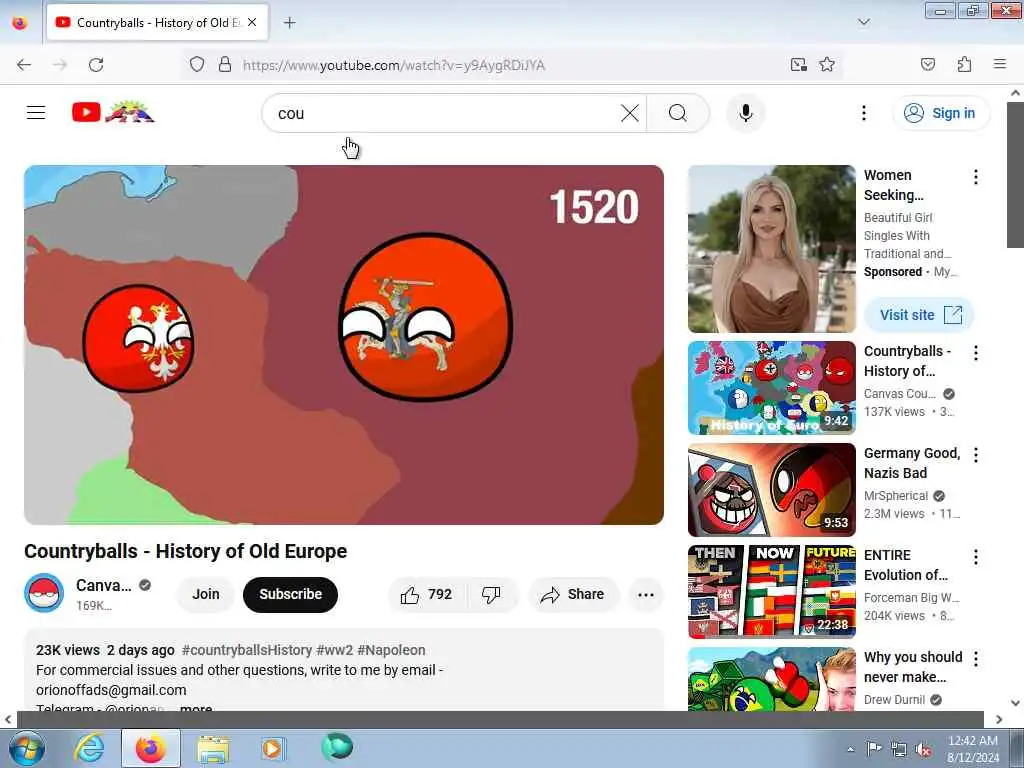Open the media player taskbar icon
The width and height of the screenshot is (1024, 768).
pos(272,748)
